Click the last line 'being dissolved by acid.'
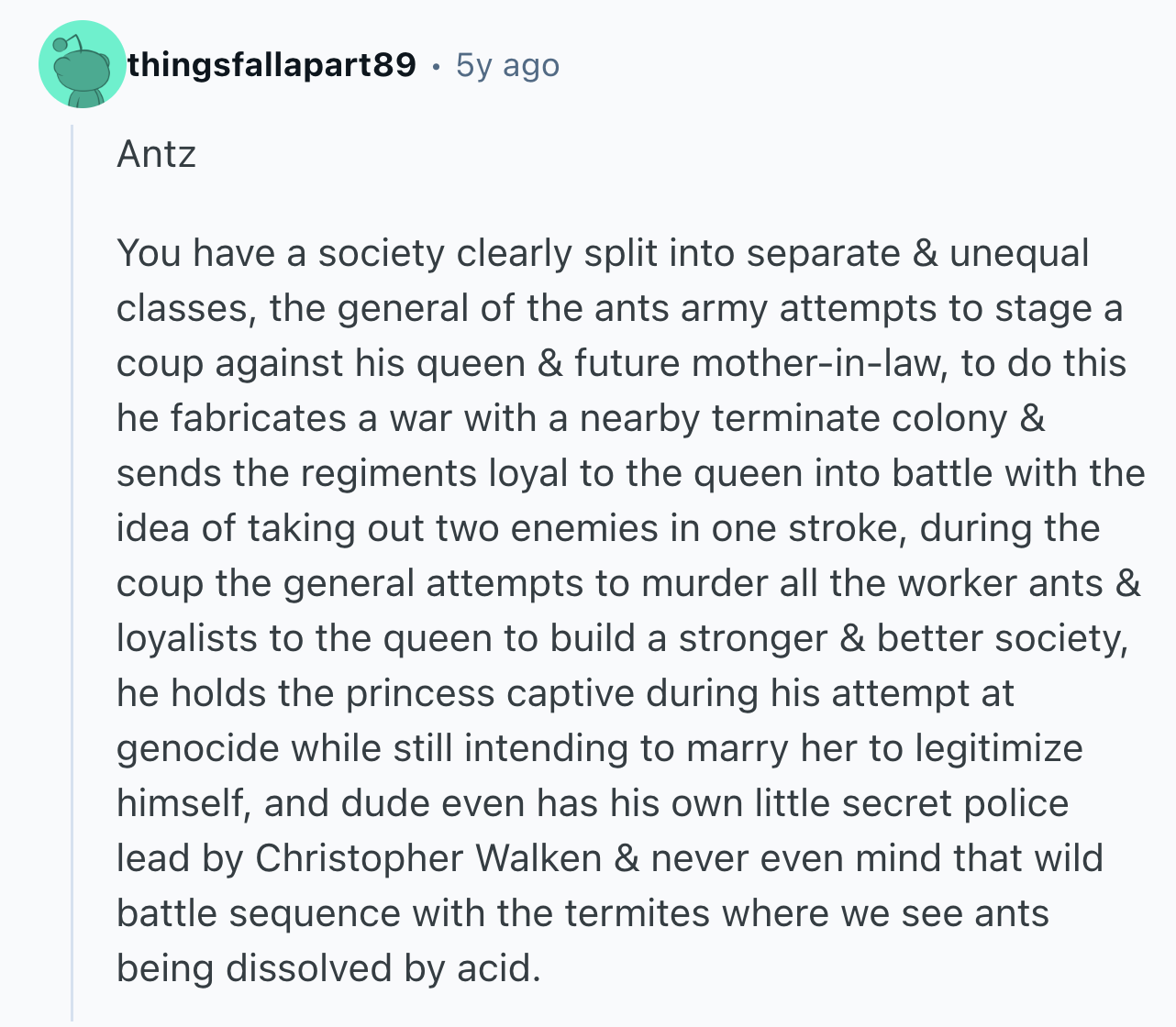This screenshot has width=1176, height=1027. [329, 968]
